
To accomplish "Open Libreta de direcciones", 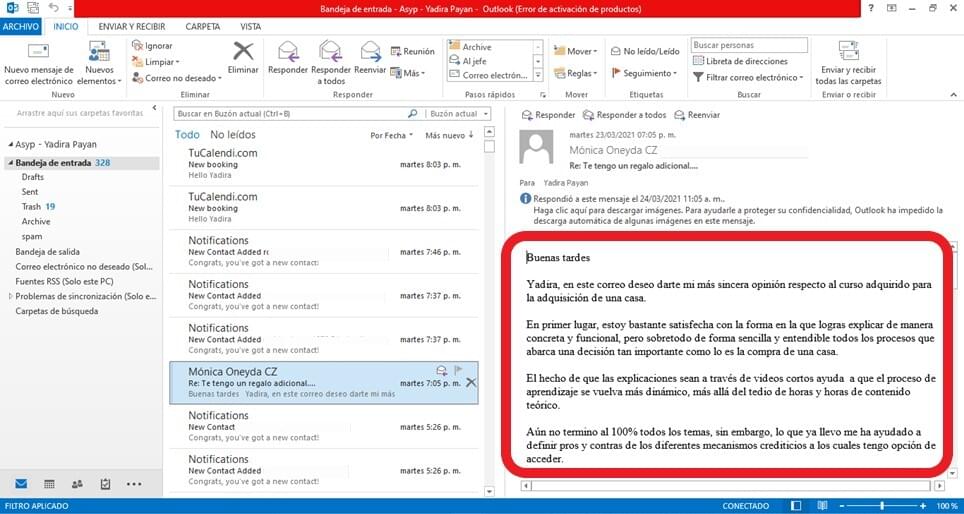I will tap(740, 61).
